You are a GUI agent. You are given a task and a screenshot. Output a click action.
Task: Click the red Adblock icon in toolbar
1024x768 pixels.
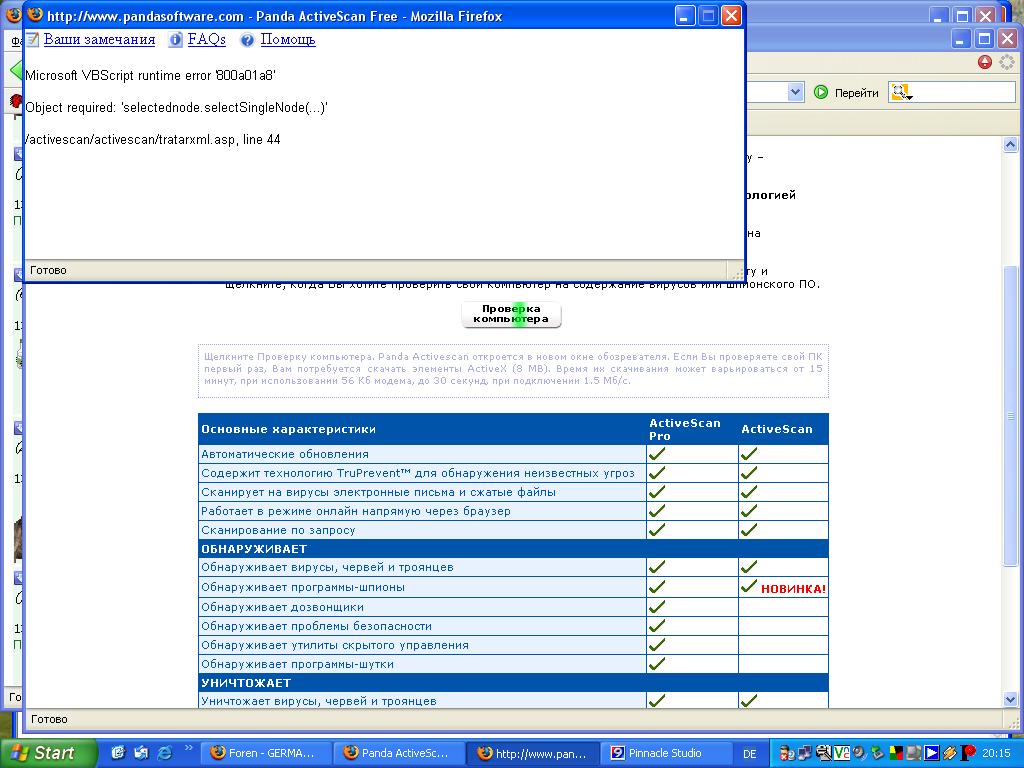click(985, 62)
